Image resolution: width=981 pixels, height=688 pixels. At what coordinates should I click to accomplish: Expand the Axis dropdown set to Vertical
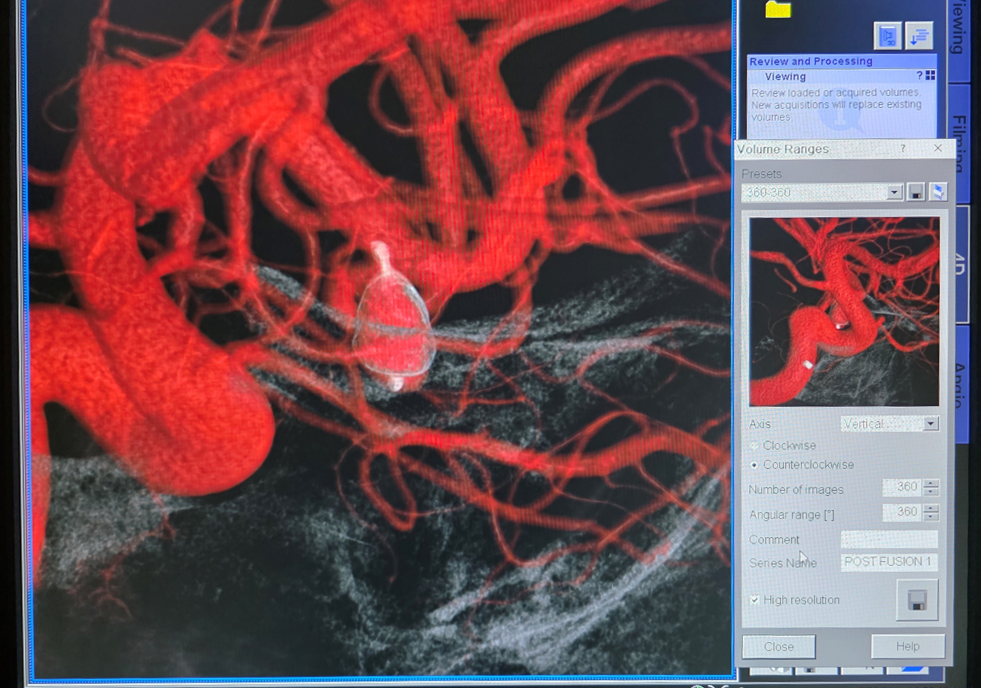[x=930, y=424]
